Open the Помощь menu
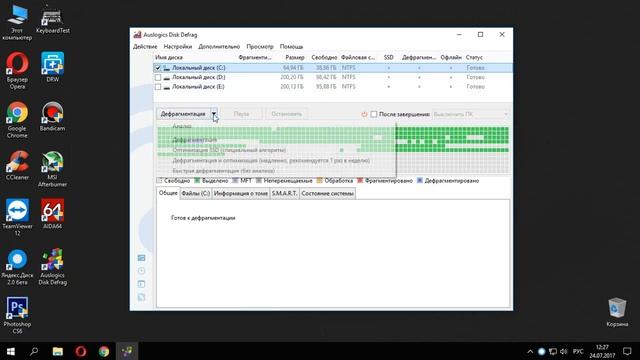This screenshot has width=640, height=360. coord(291,47)
